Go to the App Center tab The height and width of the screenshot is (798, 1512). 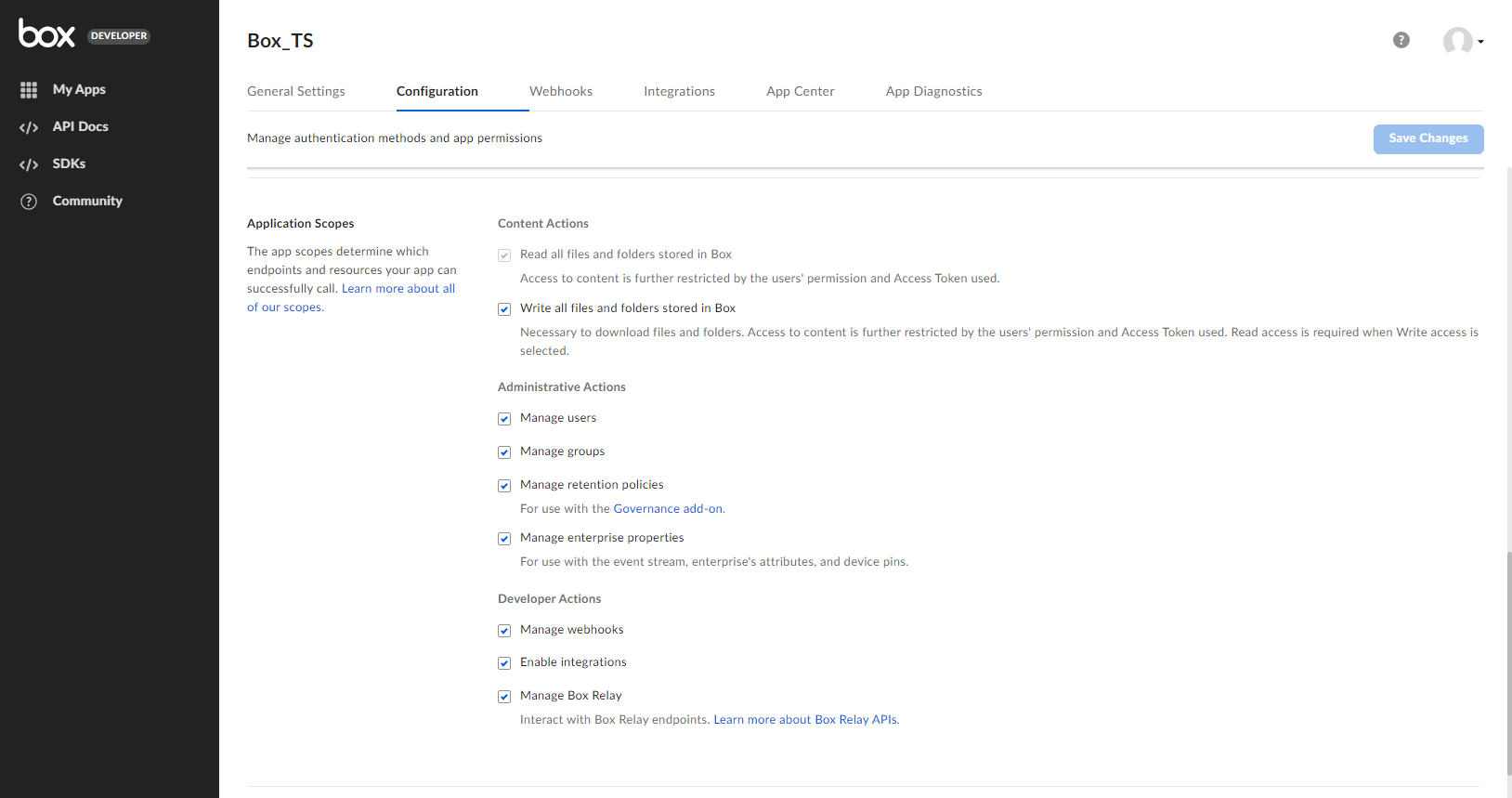801,91
